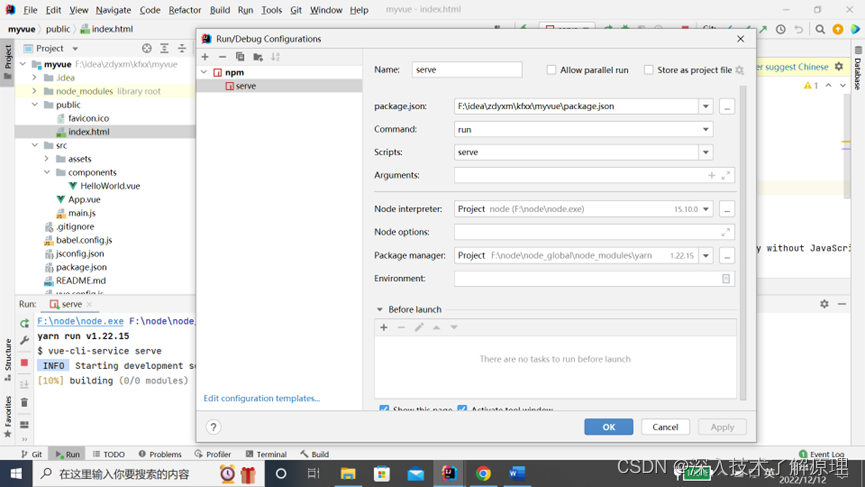The height and width of the screenshot is (487, 865).
Task: Clear Run console with trash icon
Action: coord(24,403)
